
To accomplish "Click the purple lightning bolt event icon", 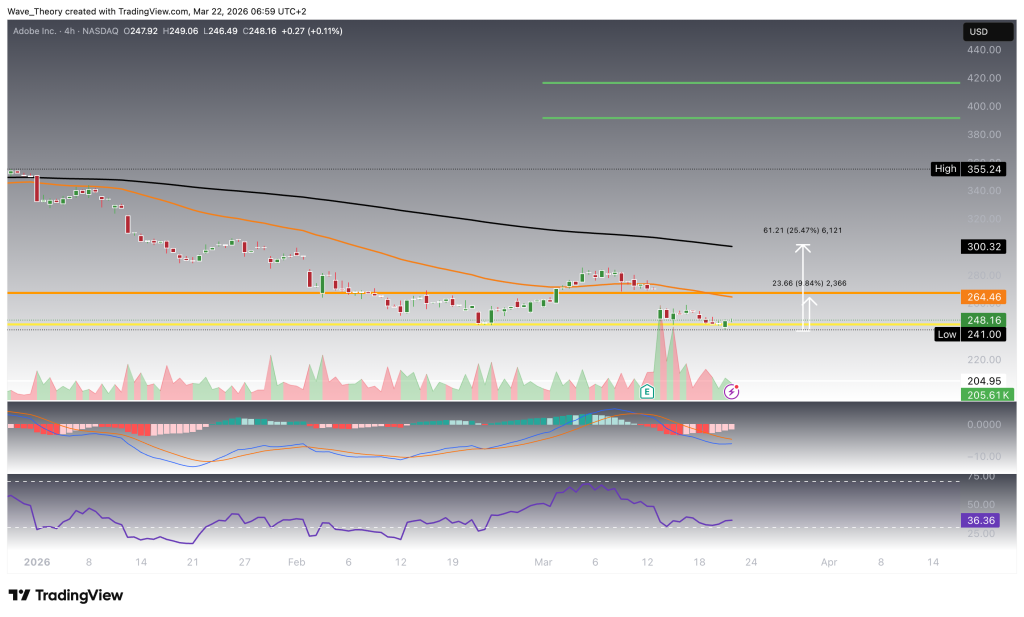I will coord(731,392).
